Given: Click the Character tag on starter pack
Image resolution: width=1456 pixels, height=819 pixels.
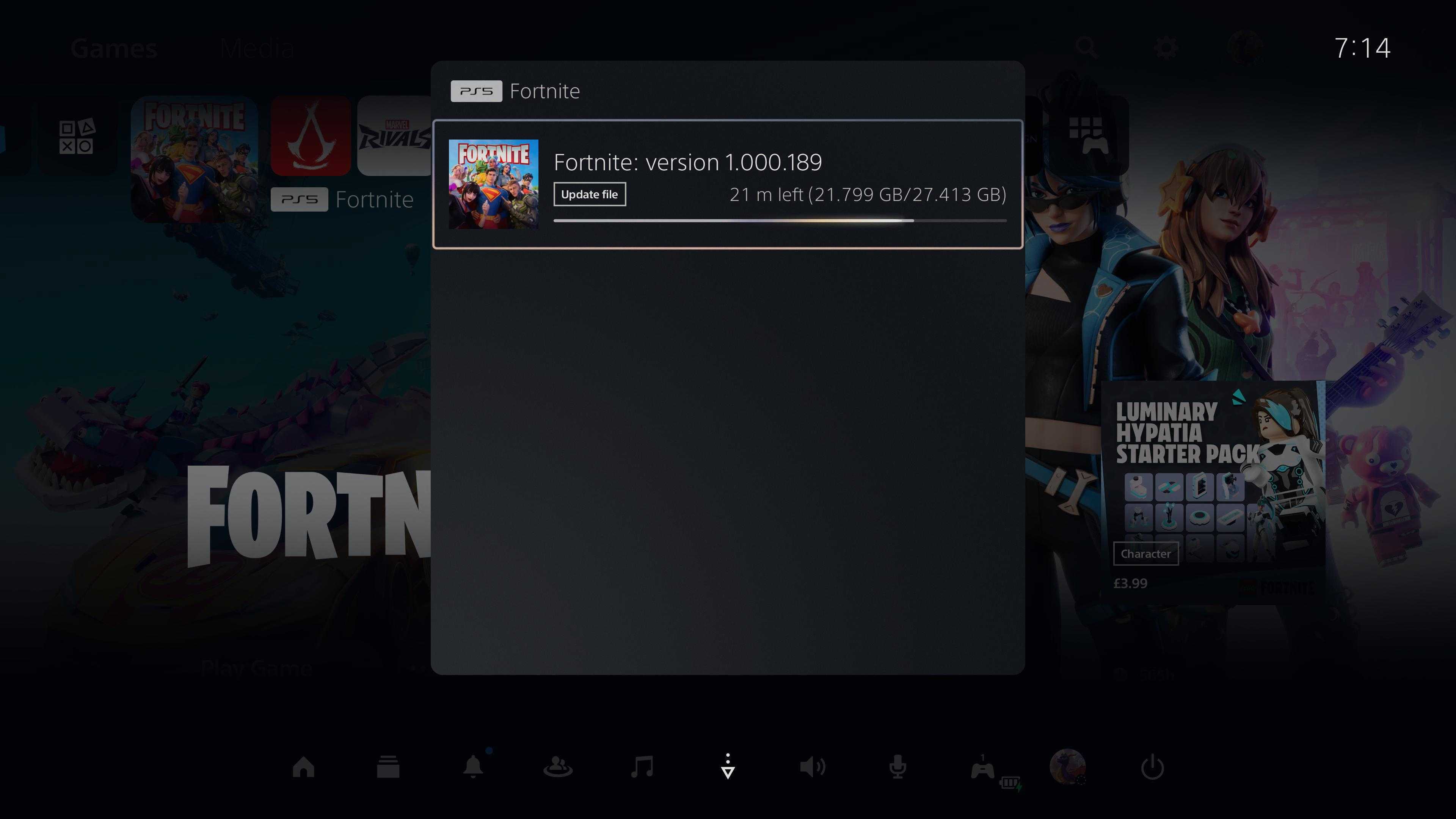Looking at the screenshot, I should [1146, 554].
